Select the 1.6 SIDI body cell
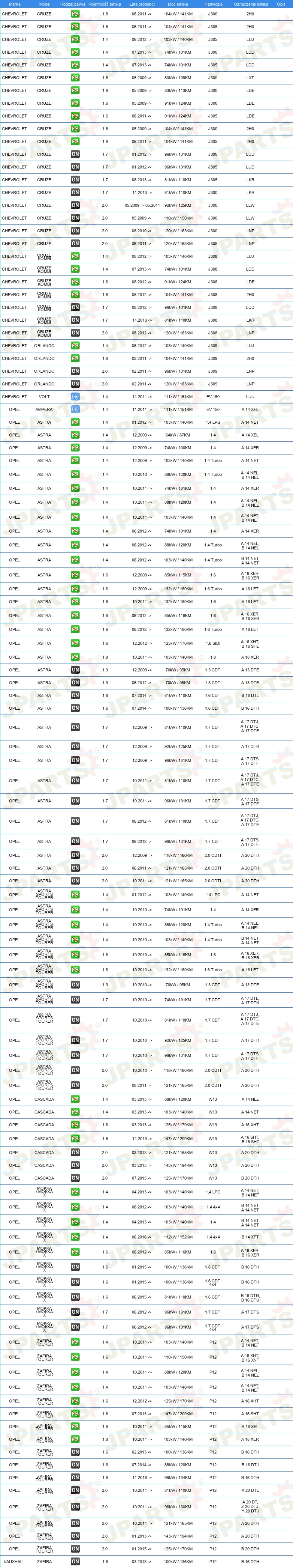The image size is (293, 1568). [x=213, y=643]
